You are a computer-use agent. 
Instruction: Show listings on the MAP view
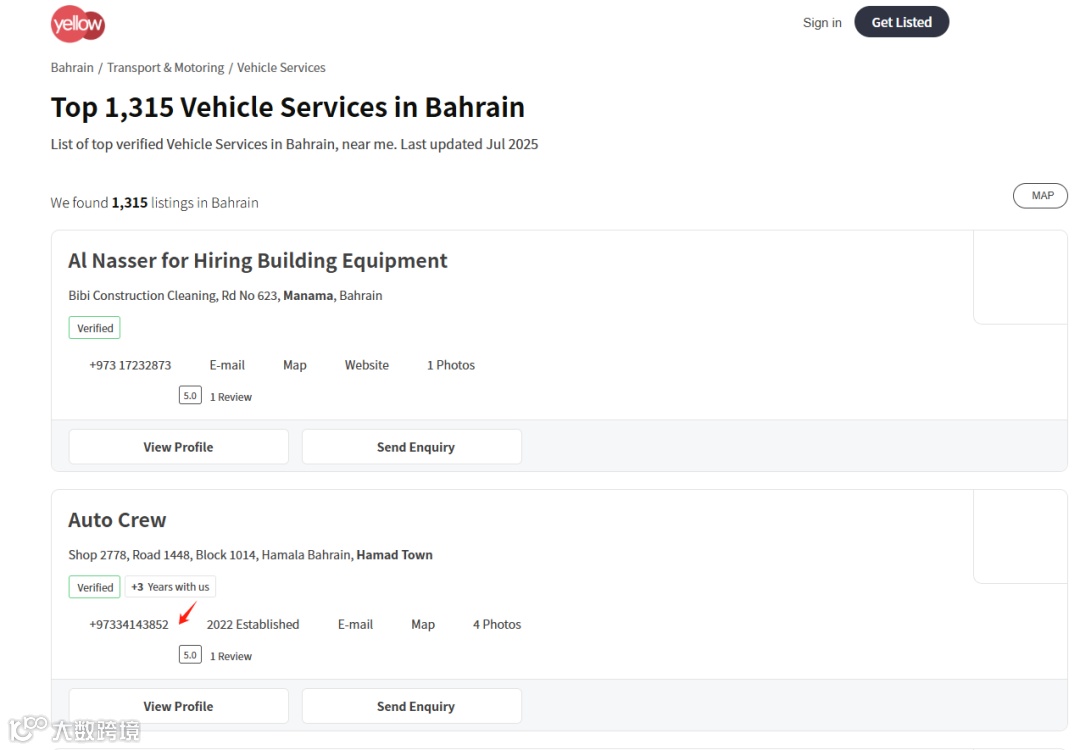1040,196
